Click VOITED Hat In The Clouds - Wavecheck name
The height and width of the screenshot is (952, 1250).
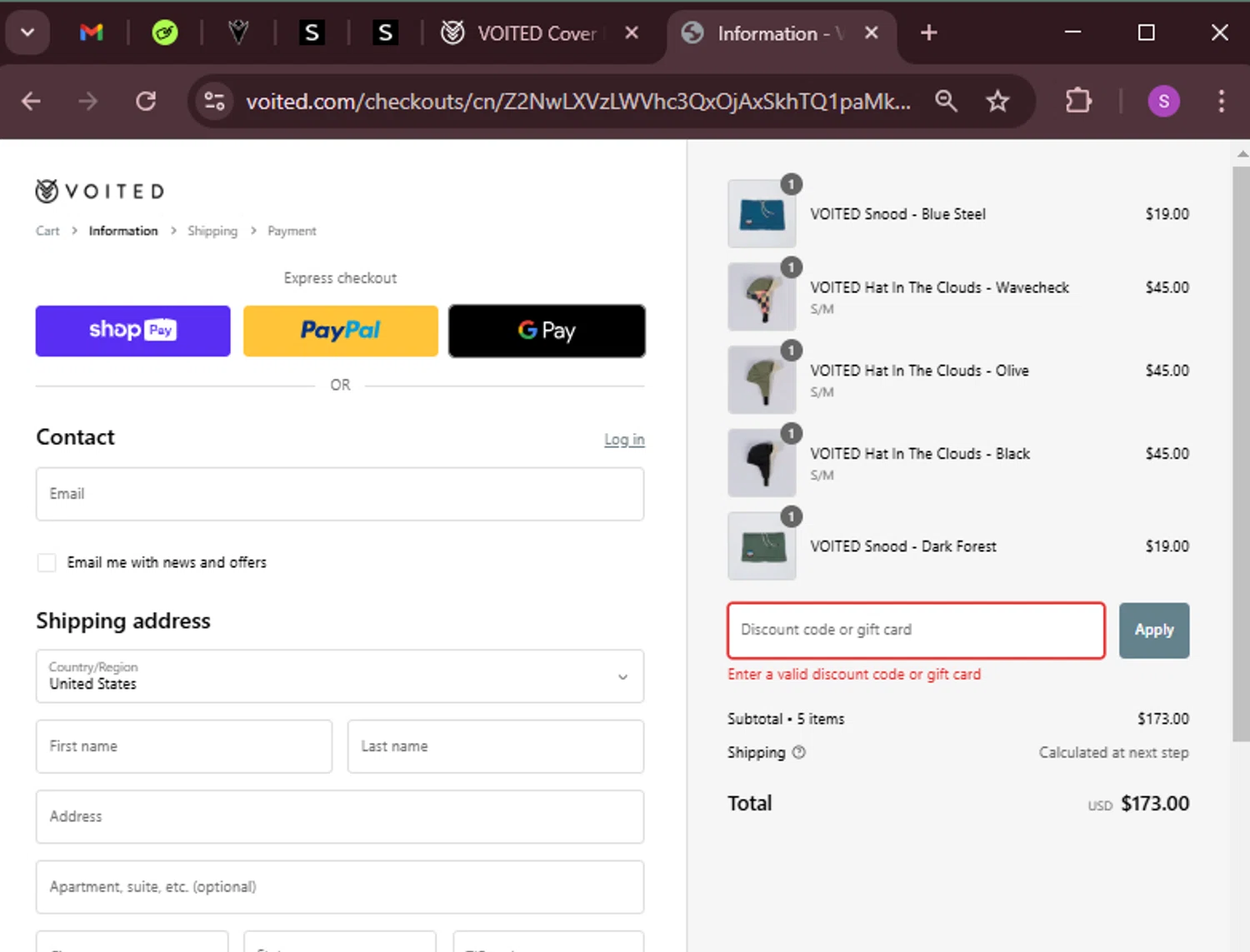(939, 287)
